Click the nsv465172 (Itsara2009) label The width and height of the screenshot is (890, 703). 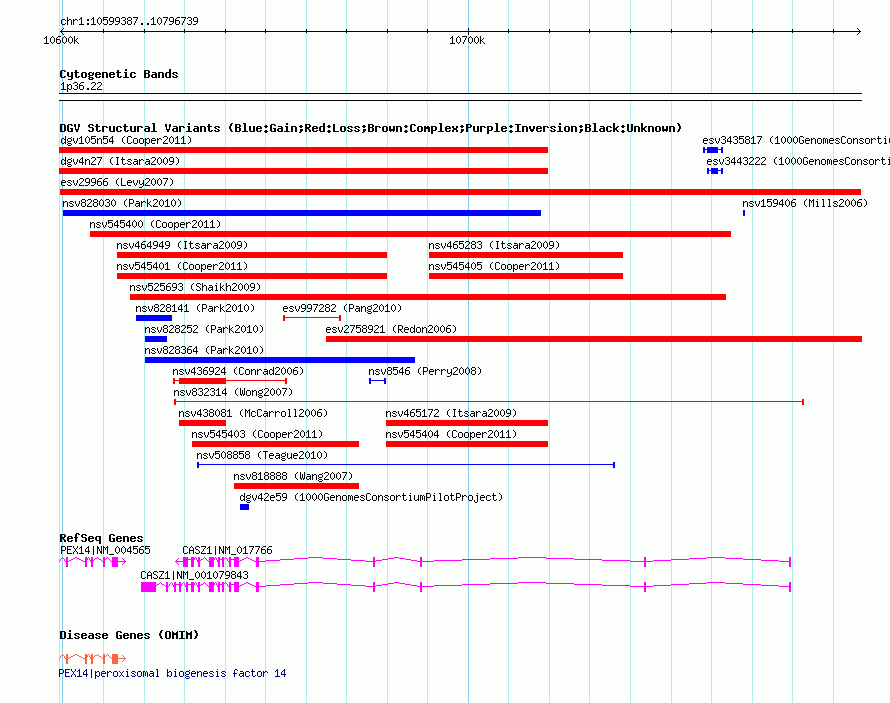(451, 413)
